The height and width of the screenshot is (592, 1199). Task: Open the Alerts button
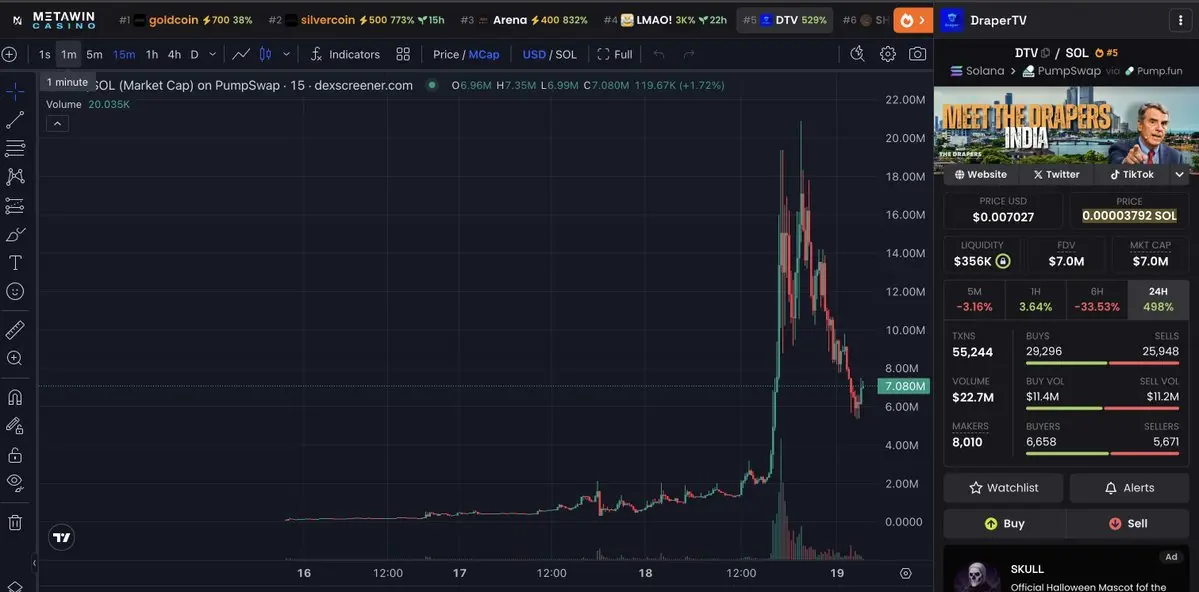point(1129,487)
